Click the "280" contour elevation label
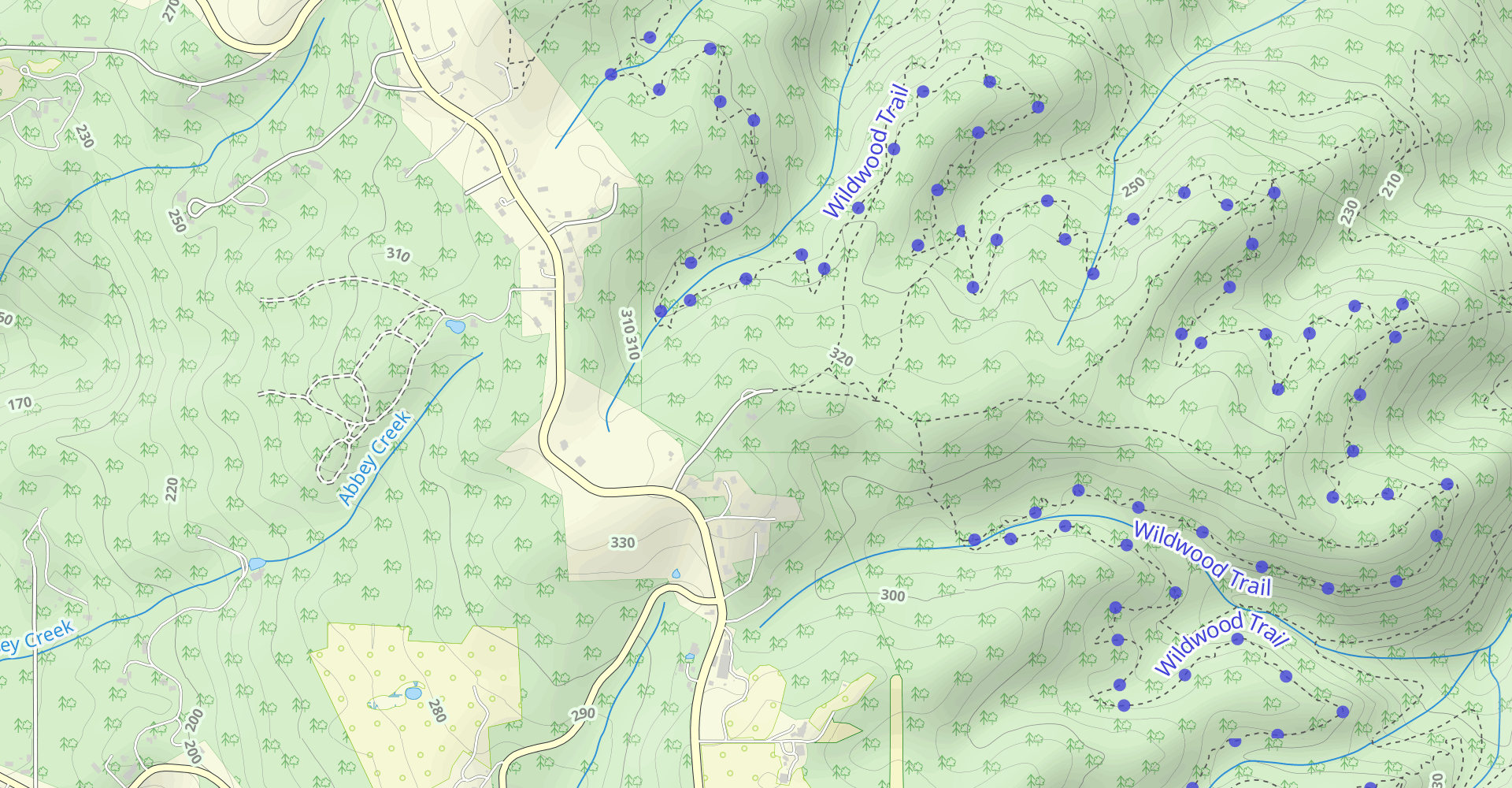 point(437,711)
